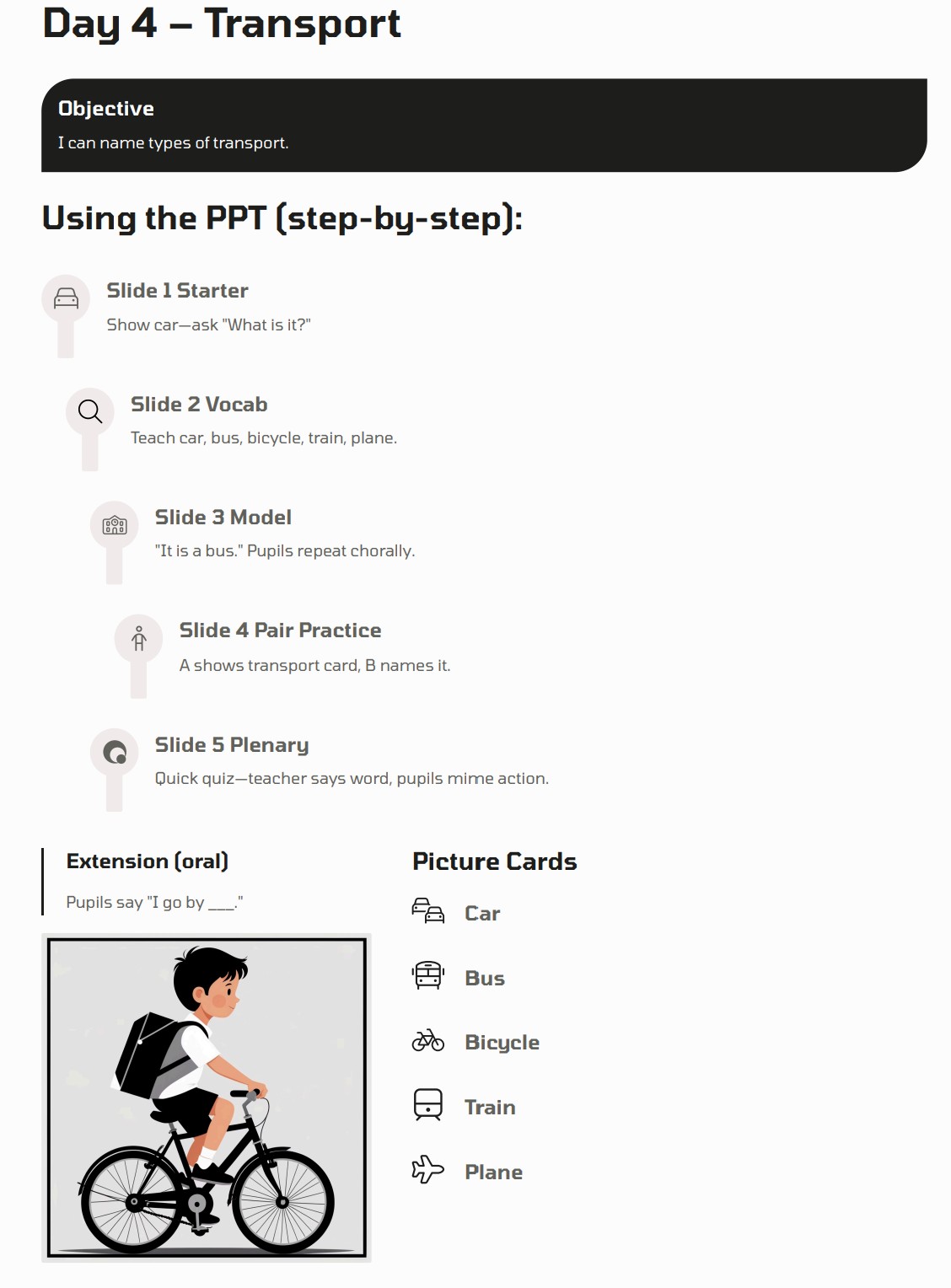Click the building icon beside Slide 3 Model
Screen dimensions: 951x1288
tap(115, 525)
